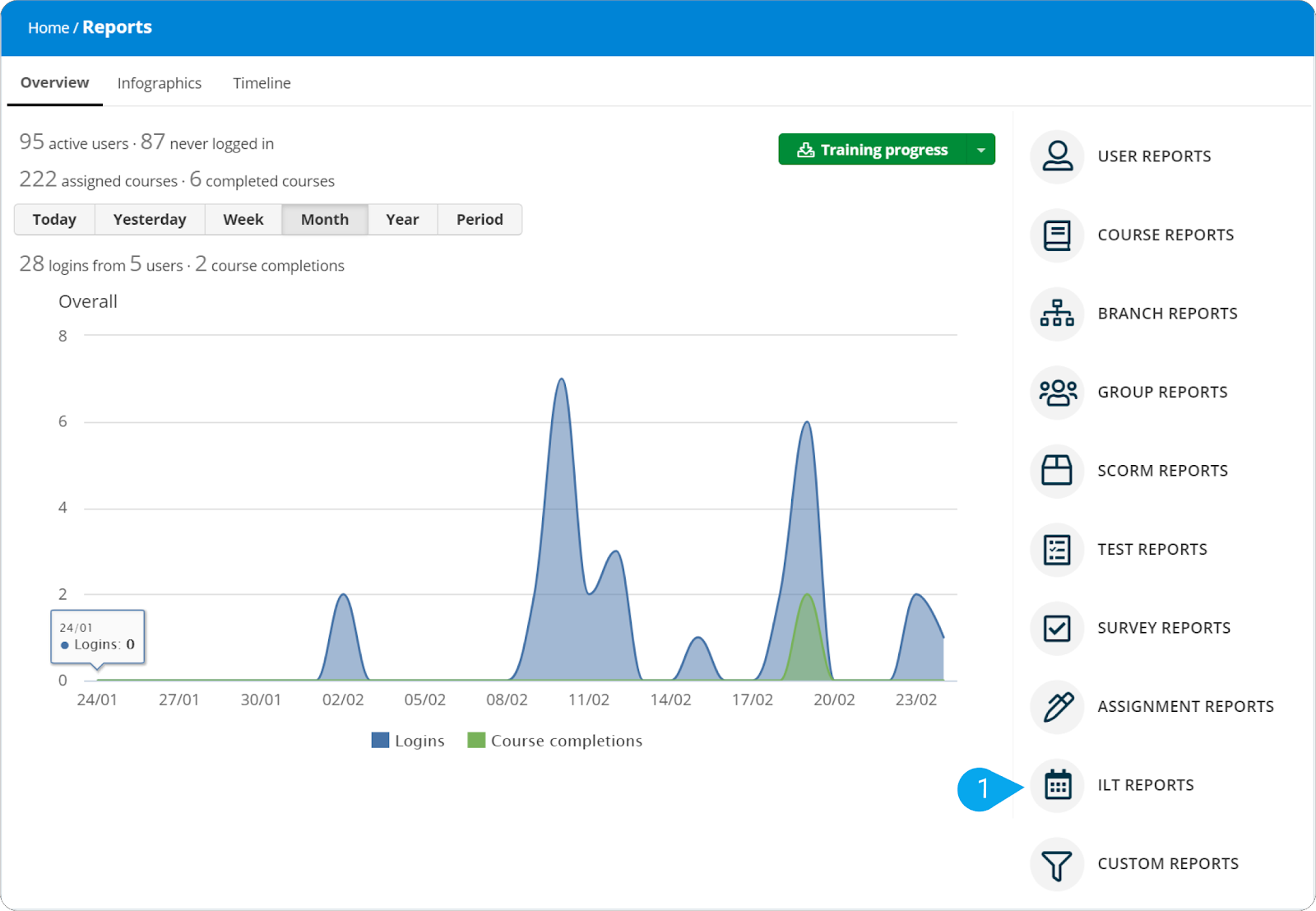The height and width of the screenshot is (911, 1316).
Task: Switch to the Overview tab
Action: tap(54, 82)
